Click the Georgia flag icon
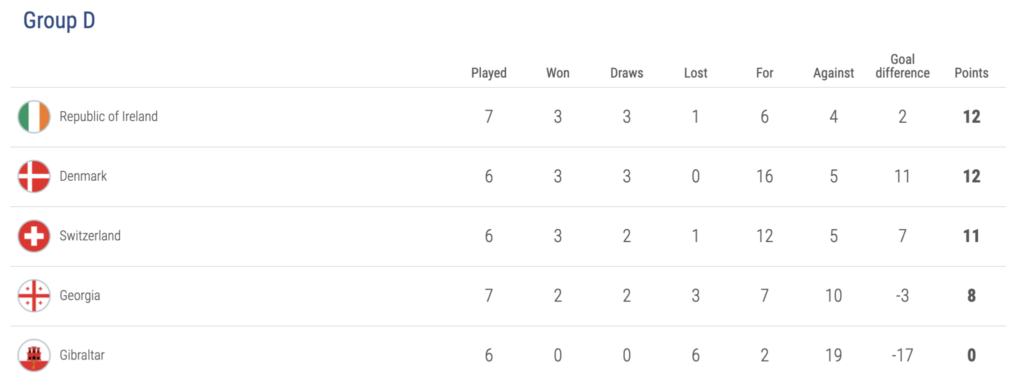This screenshot has width=1024, height=381. coord(34,295)
